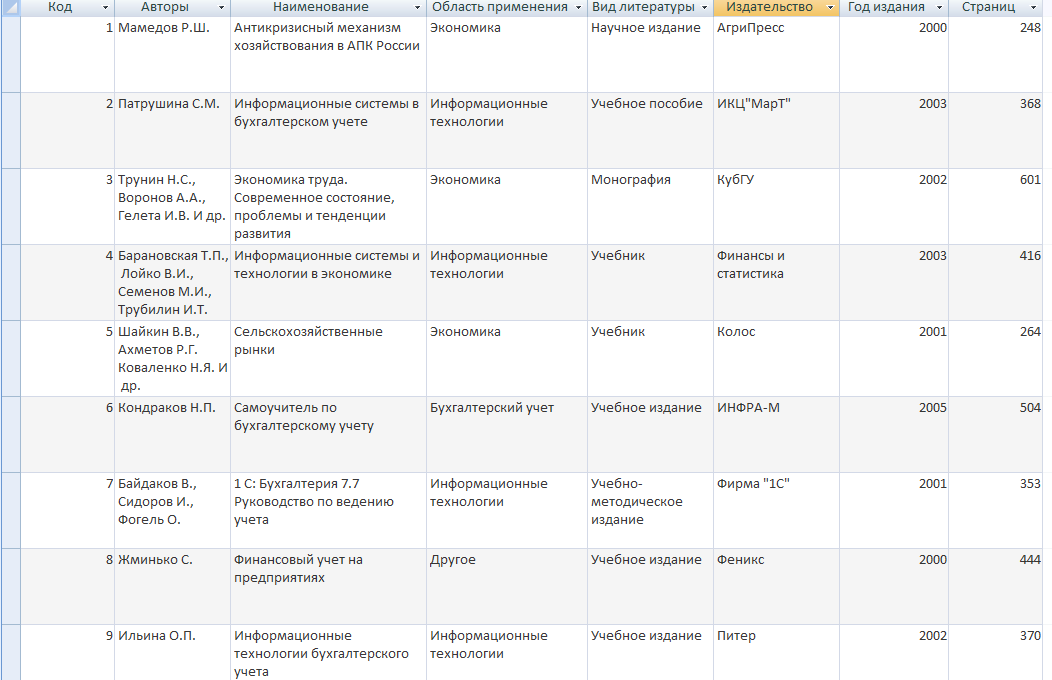Screen dimensions: 1052x680
Task: Click the publisher cell ИКЦ"МарТ"
Action: tap(776, 131)
